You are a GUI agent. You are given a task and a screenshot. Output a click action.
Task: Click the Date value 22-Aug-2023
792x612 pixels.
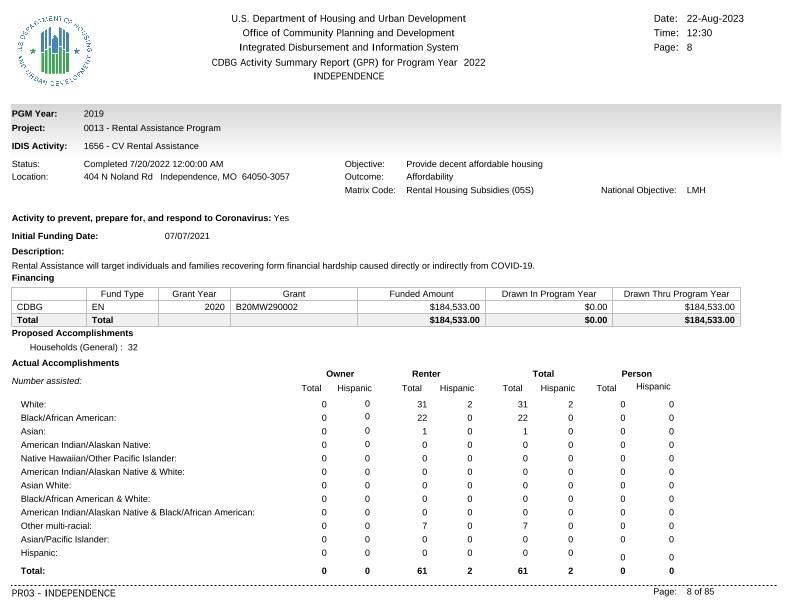pyautogui.click(x=715, y=19)
